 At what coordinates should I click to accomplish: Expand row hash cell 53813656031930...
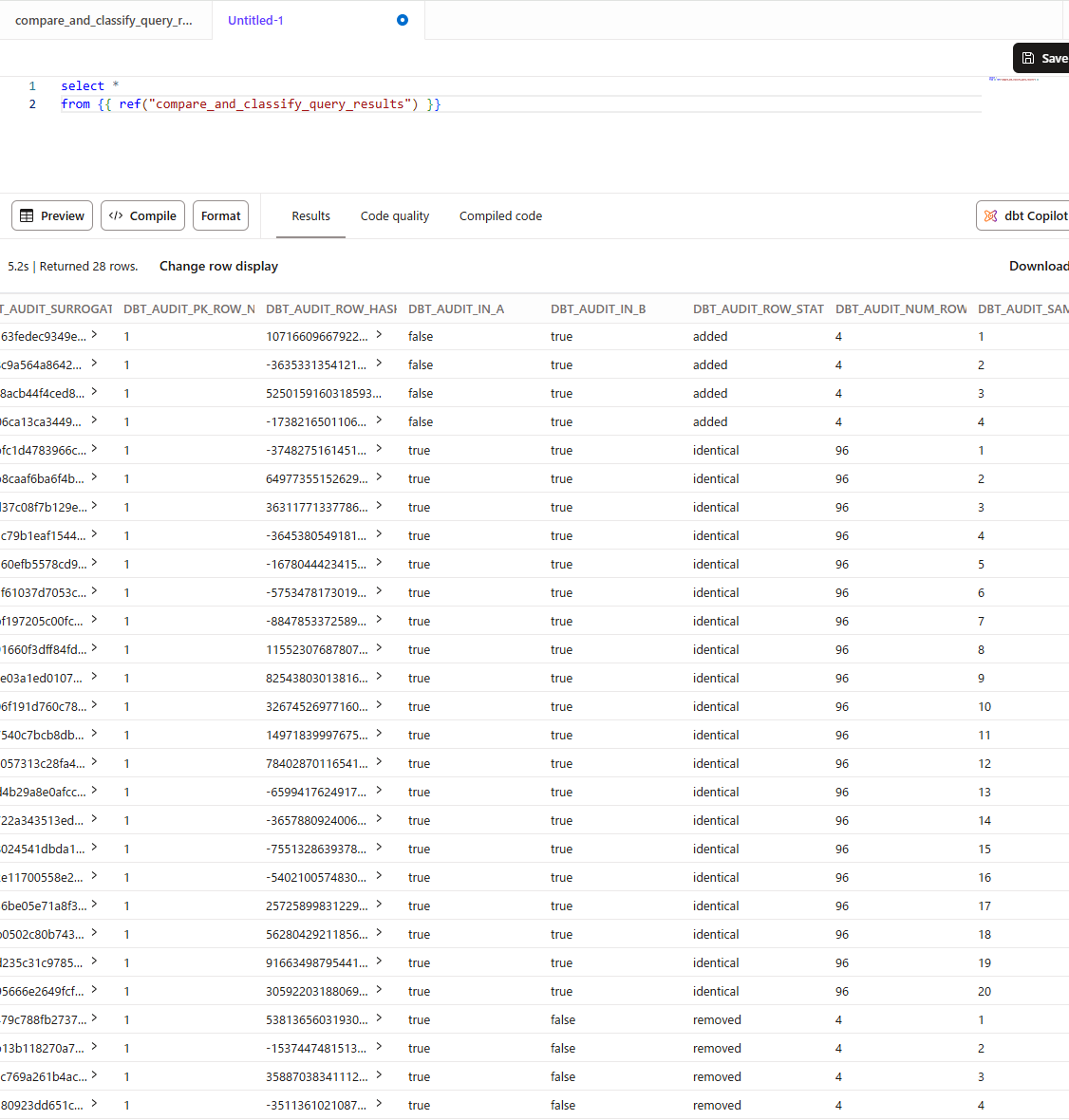coord(379,1017)
